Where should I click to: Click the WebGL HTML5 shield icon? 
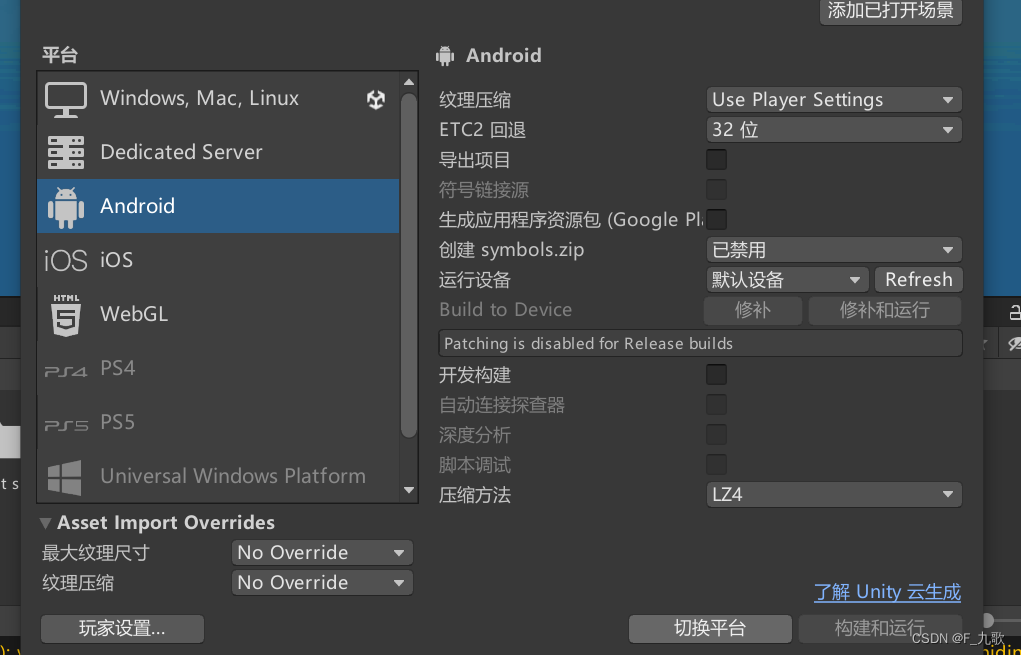coord(66,314)
